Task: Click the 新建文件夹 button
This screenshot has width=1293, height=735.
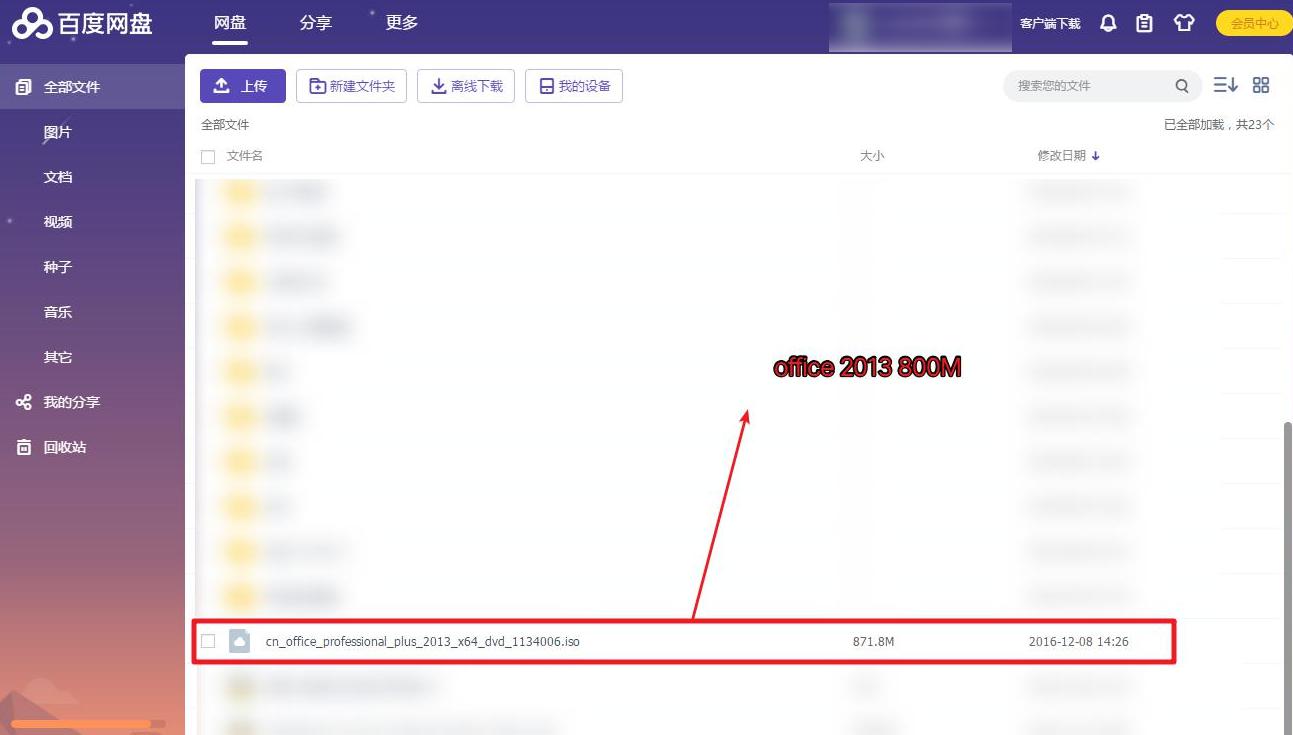Action: click(x=352, y=86)
